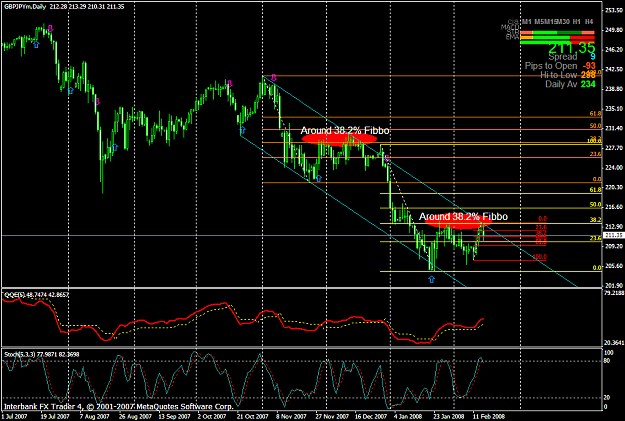625x421 pixels.
Task: Click the 253.50 price axis label
Action: 614,10
